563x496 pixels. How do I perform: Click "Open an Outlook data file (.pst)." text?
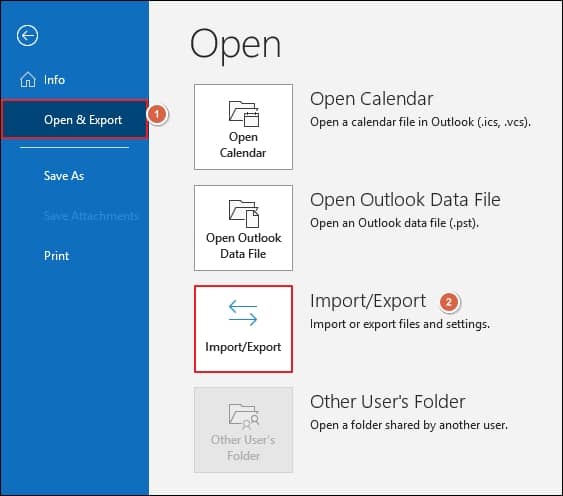394,223
